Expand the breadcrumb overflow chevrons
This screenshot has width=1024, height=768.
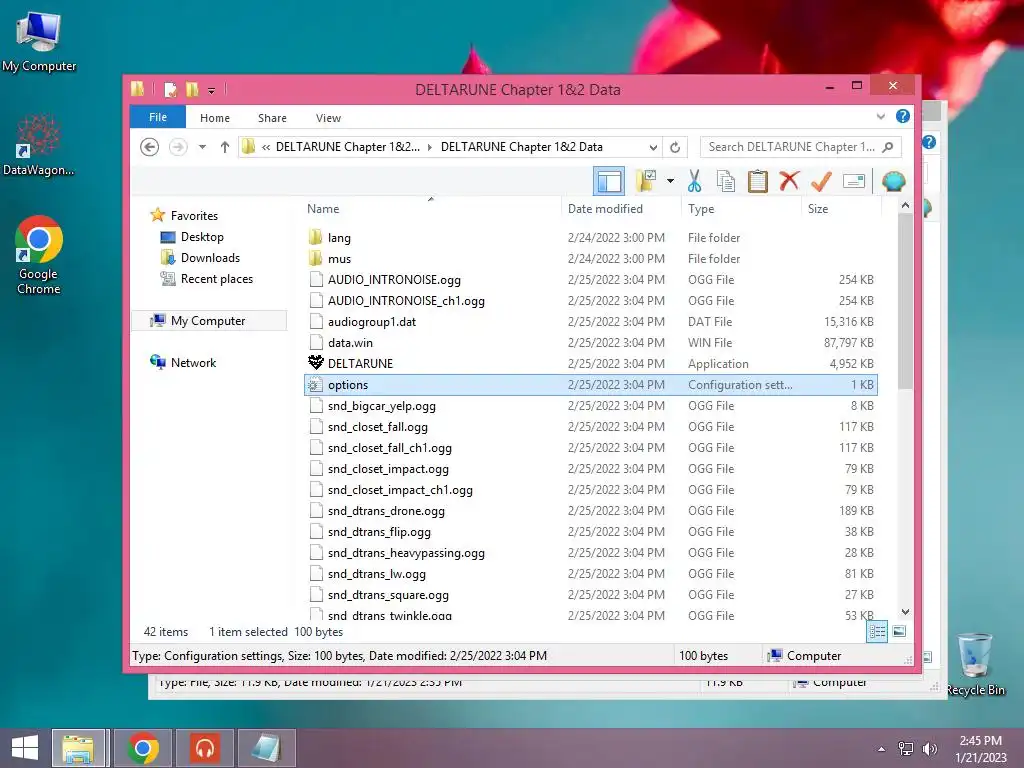(266, 147)
